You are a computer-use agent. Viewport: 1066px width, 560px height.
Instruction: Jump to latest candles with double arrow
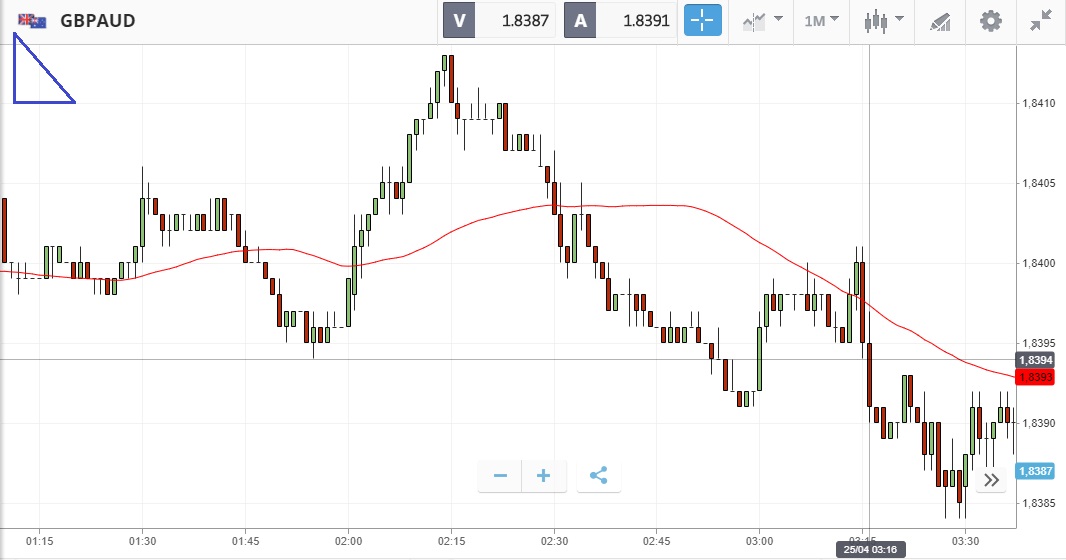pos(991,480)
